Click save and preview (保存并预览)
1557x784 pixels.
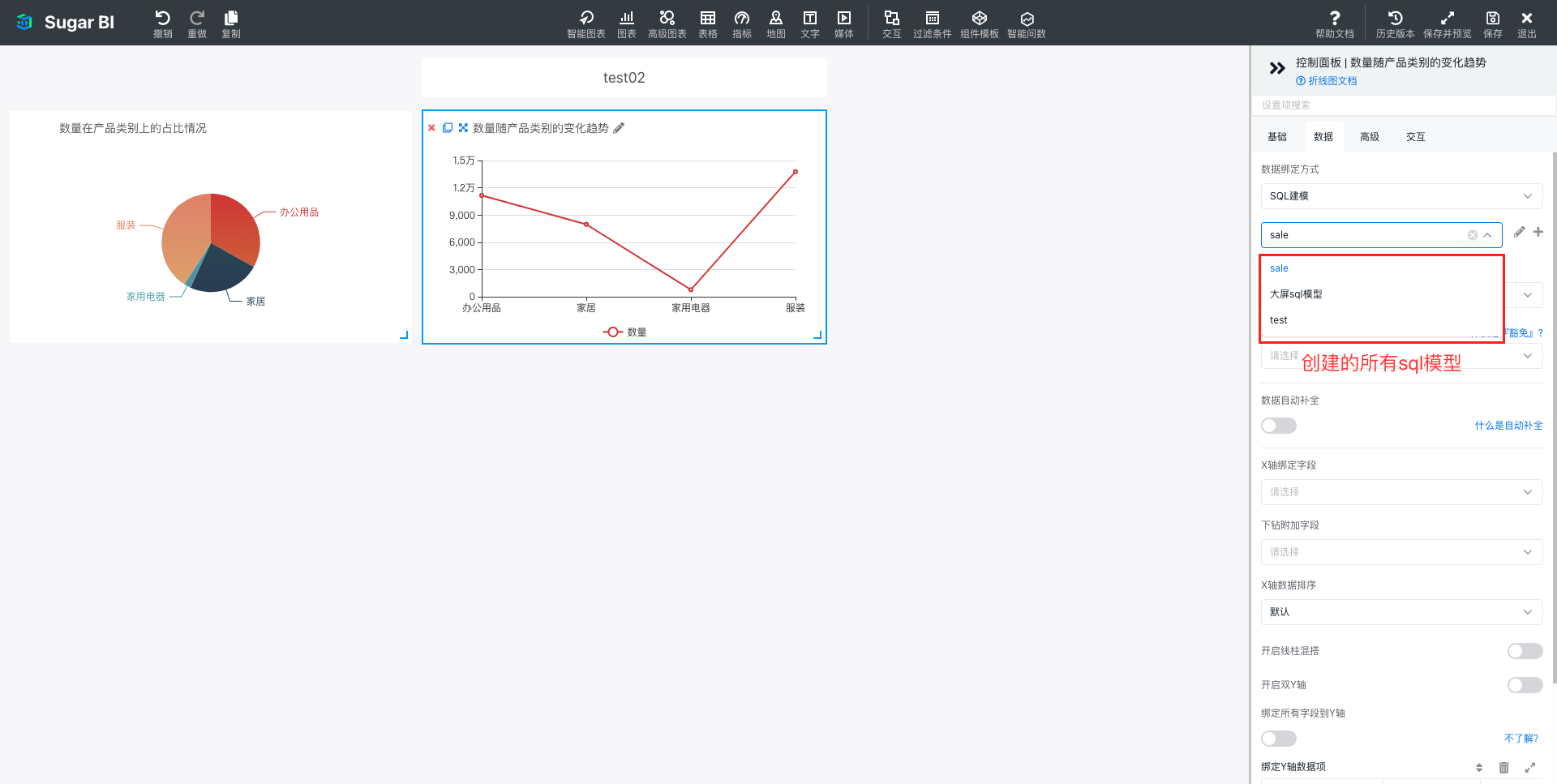click(x=1448, y=24)
